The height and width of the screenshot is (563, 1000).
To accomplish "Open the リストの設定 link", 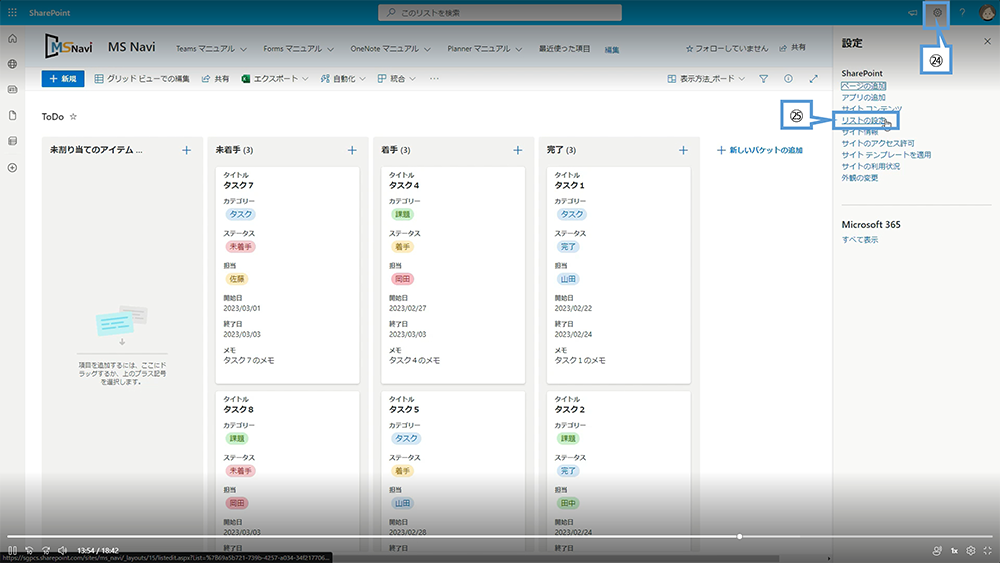I will coord(864,120).
